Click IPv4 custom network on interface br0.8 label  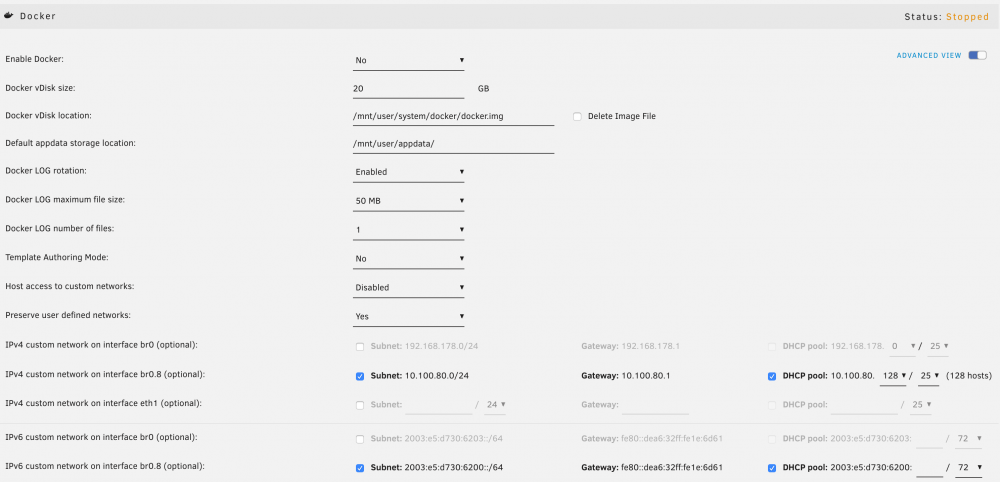(x=106, y=374)
